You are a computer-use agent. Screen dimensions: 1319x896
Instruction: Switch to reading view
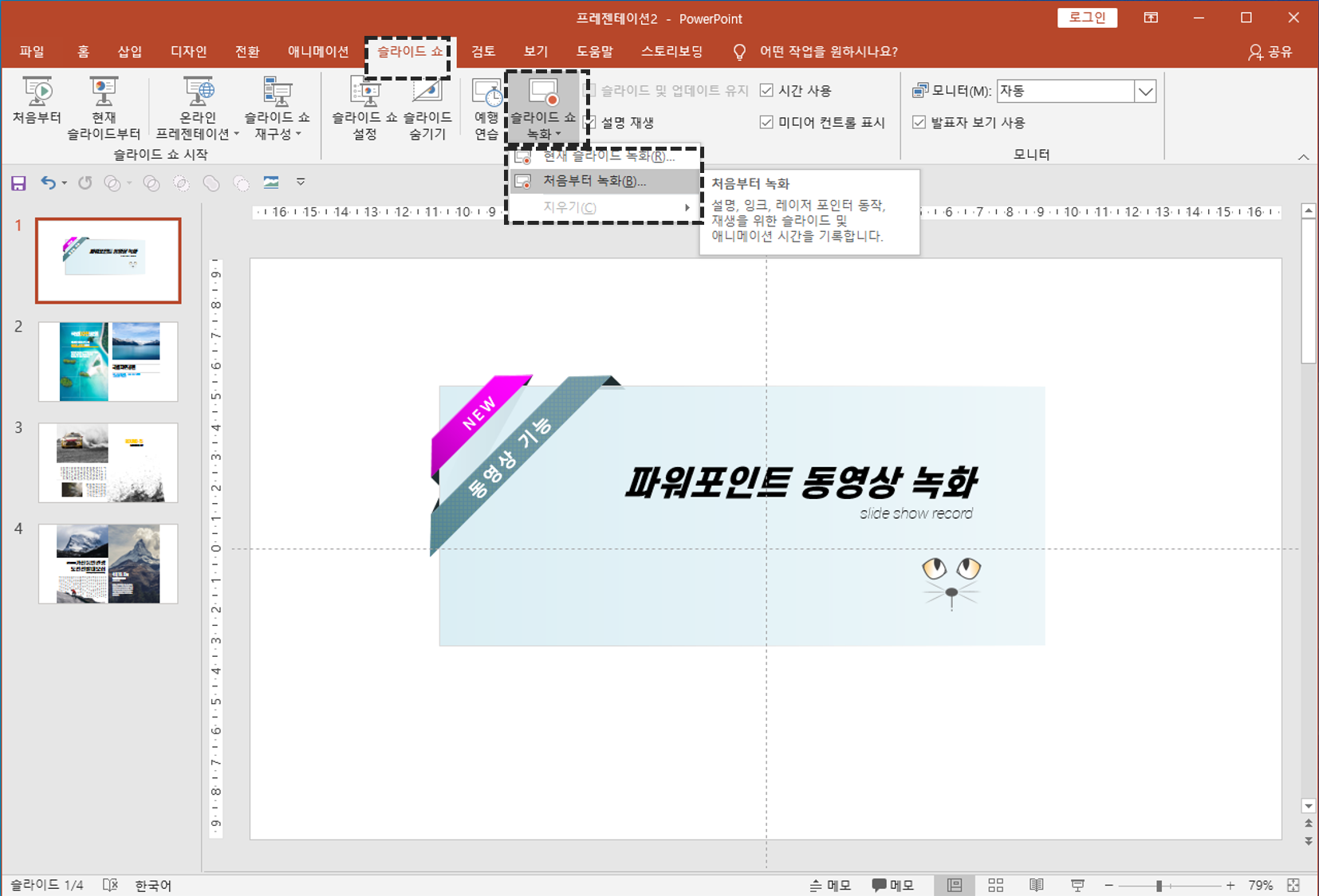[x=1036, y=885]
